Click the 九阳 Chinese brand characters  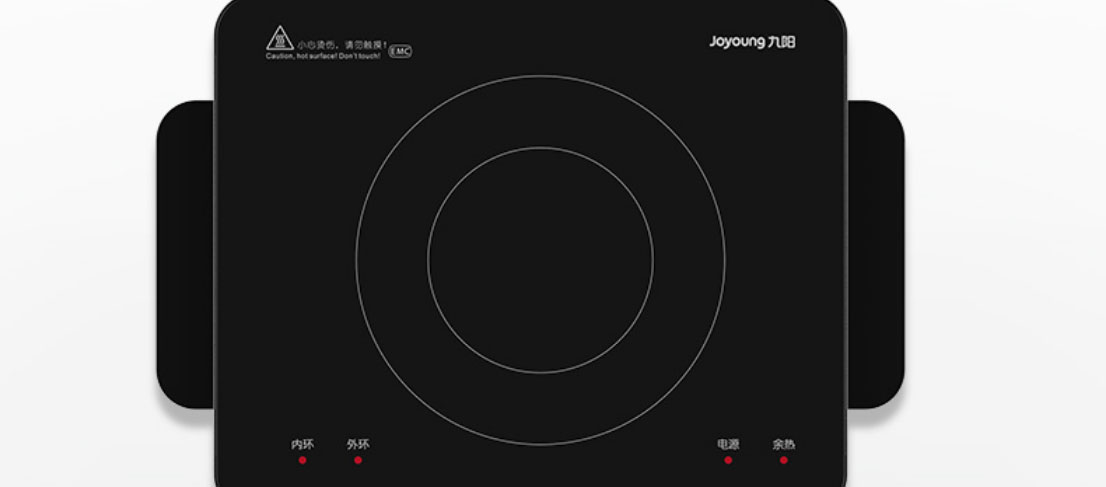782,42
